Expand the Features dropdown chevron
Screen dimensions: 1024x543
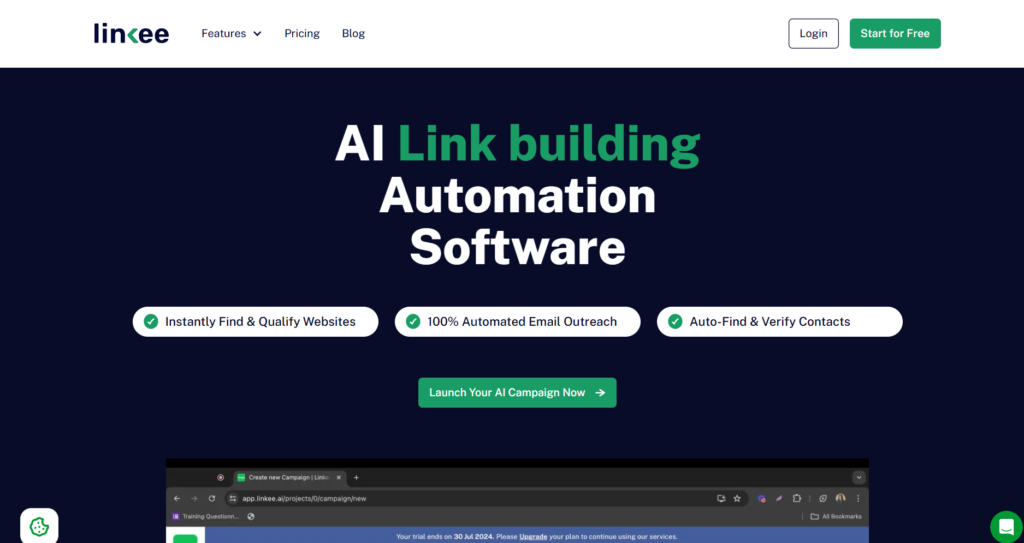coord(257,33)
